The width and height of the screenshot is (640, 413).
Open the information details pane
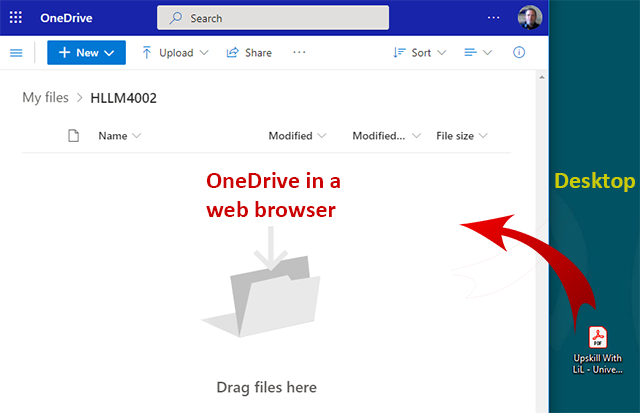[x=519, y=52]
